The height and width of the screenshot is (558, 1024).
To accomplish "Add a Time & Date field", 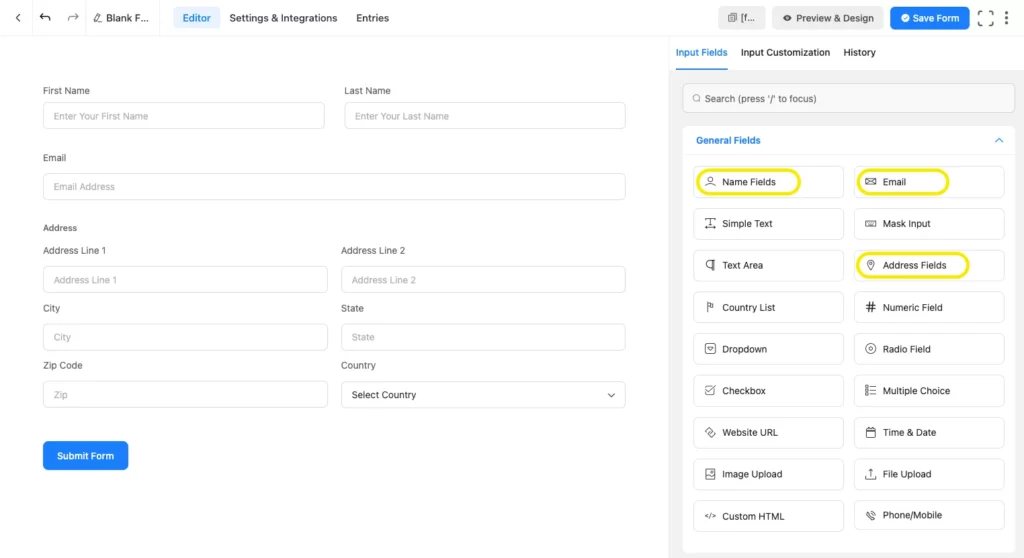I will tap(929, 433).
